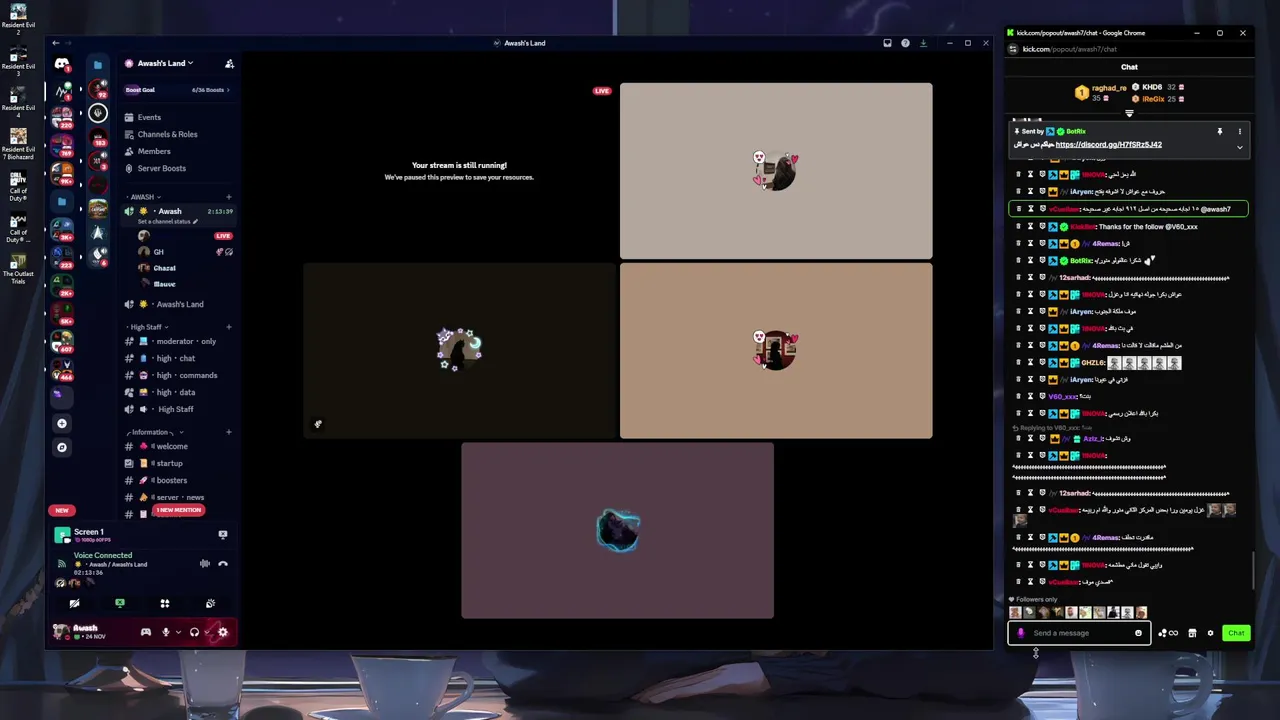This screenshot has height=720, width=1280.
Task: Collapse the Kick leaderboard arrow
Action: 1129,114
